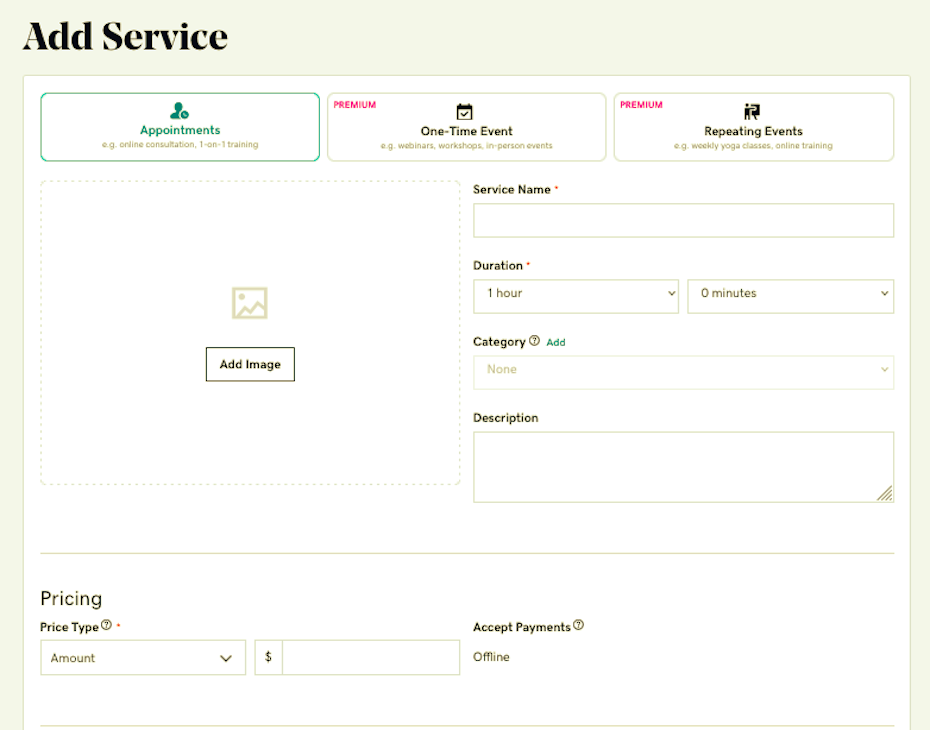The image size is (930, 730).
Task: Click the Add category link
Action: click(x=556, y=342)
